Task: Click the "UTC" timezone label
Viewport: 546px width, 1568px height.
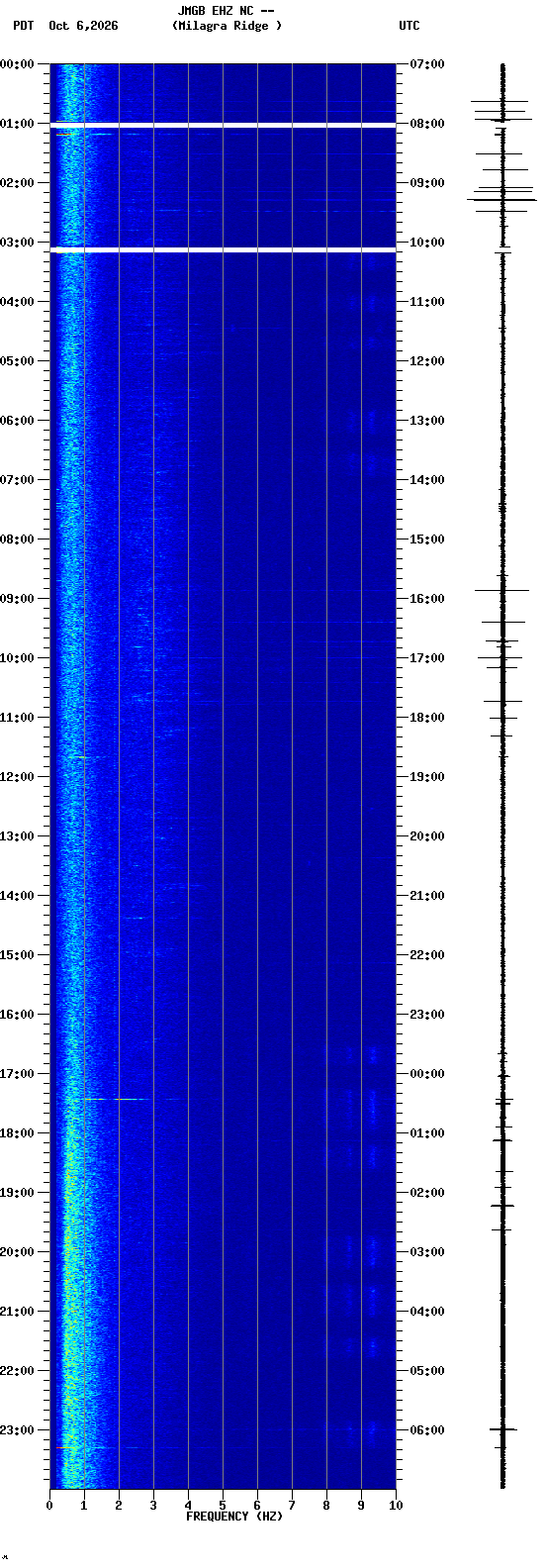Action: coord(409,26)
